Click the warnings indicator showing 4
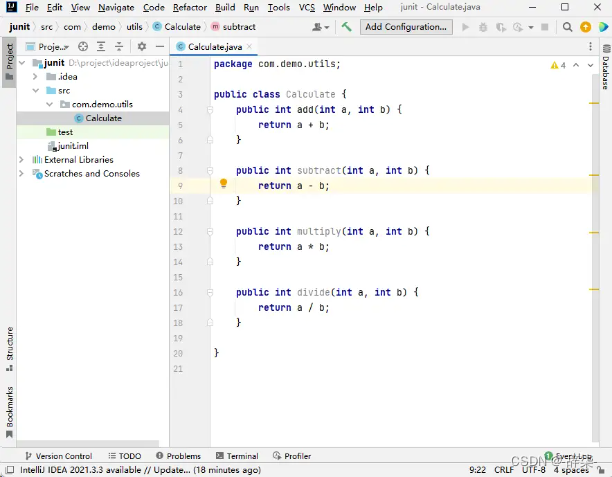Screen dimensions: 612x477 click(x=558, y=65)
